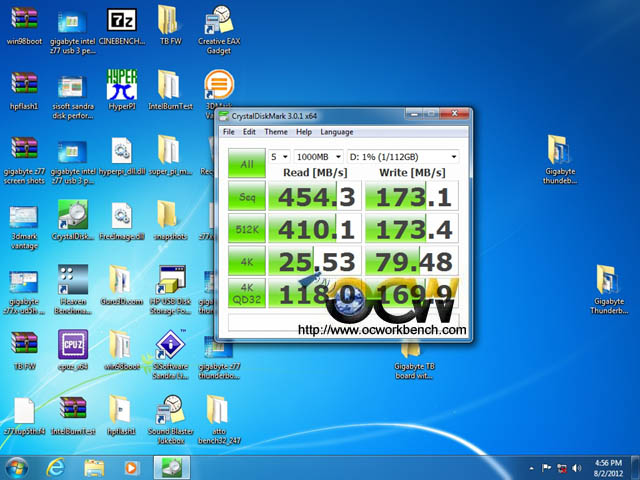This screenshot has width=640, height=480.
Task: Start the 512K random test
Action: 247,228
